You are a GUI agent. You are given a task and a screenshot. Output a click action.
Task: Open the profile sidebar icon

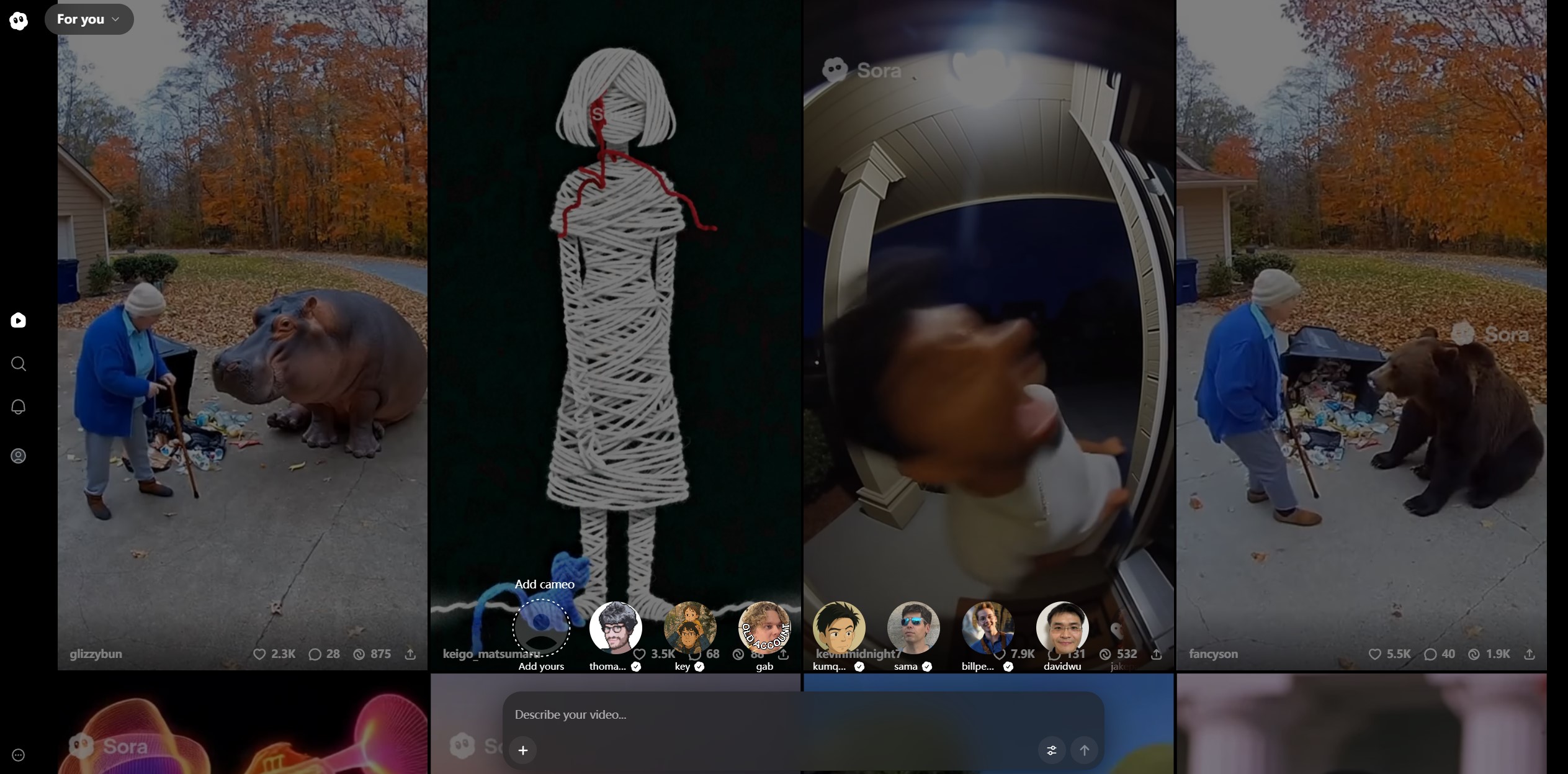coord(19,456)
